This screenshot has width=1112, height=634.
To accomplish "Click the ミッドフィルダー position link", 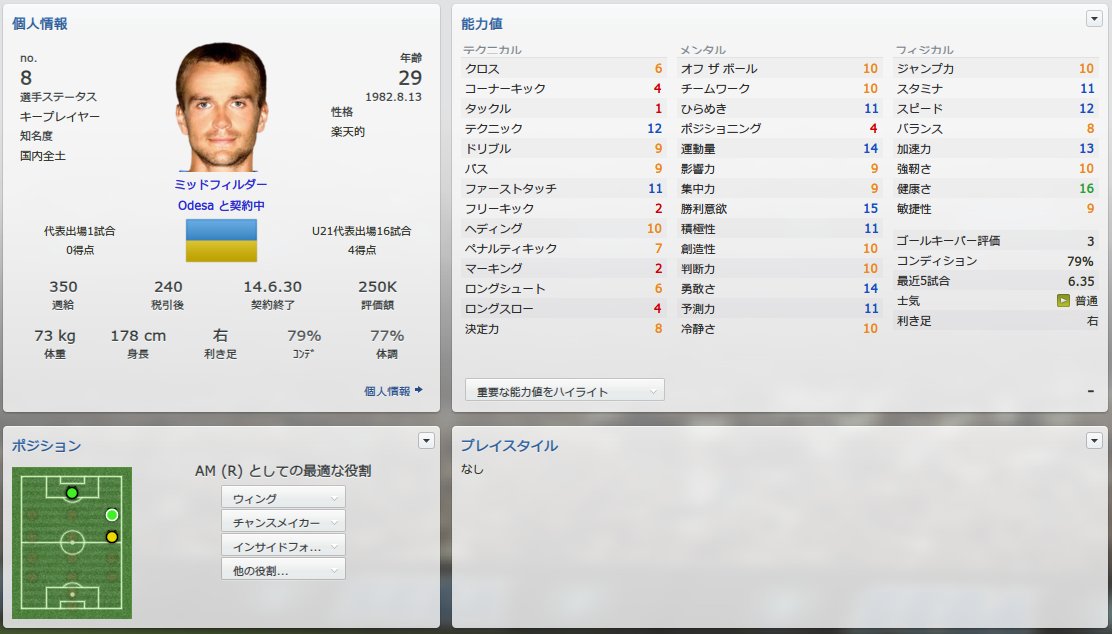I will click(221, 184).
